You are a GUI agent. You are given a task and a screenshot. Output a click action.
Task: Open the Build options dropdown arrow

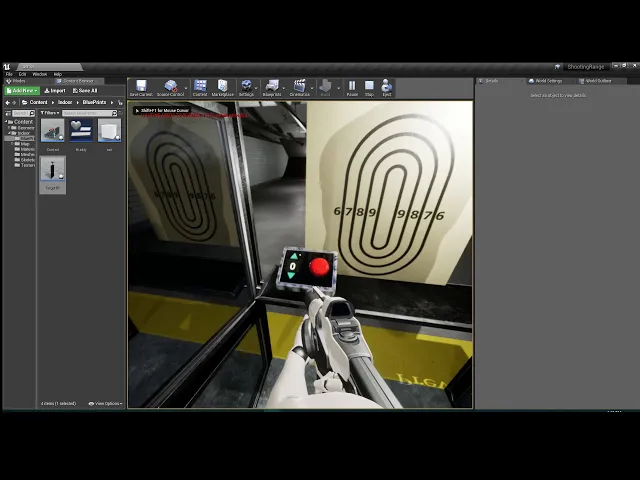(x=338, y=88)
